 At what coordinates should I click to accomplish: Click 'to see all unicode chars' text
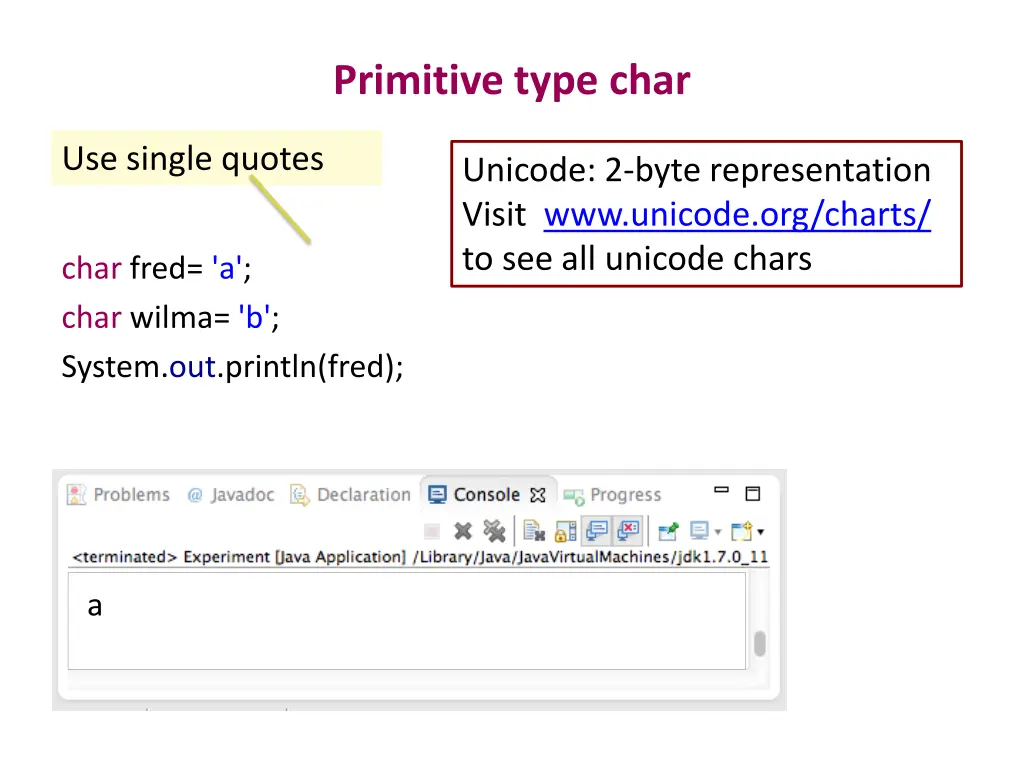click(637, 259)
